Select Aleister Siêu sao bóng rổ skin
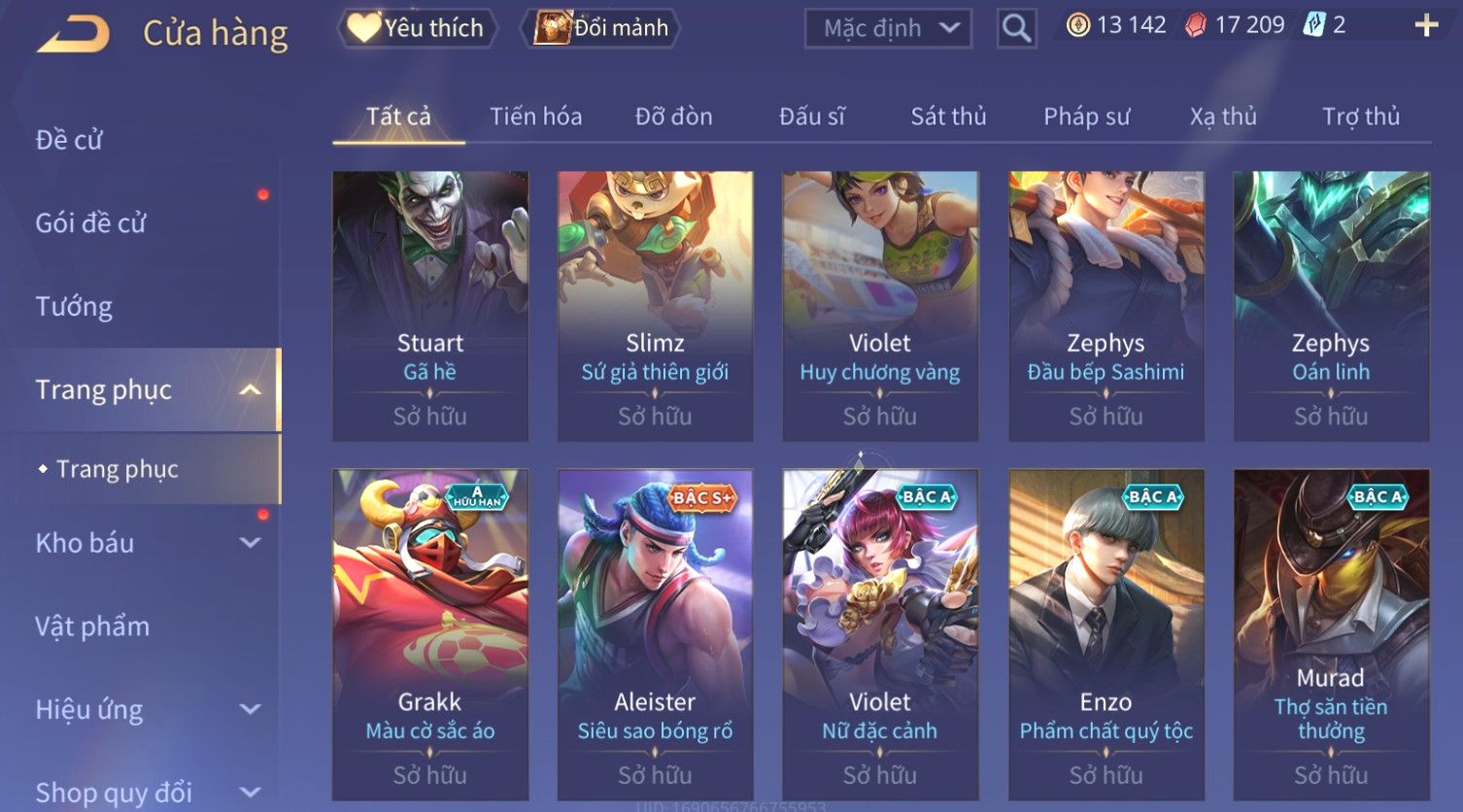 coord(655,635)
